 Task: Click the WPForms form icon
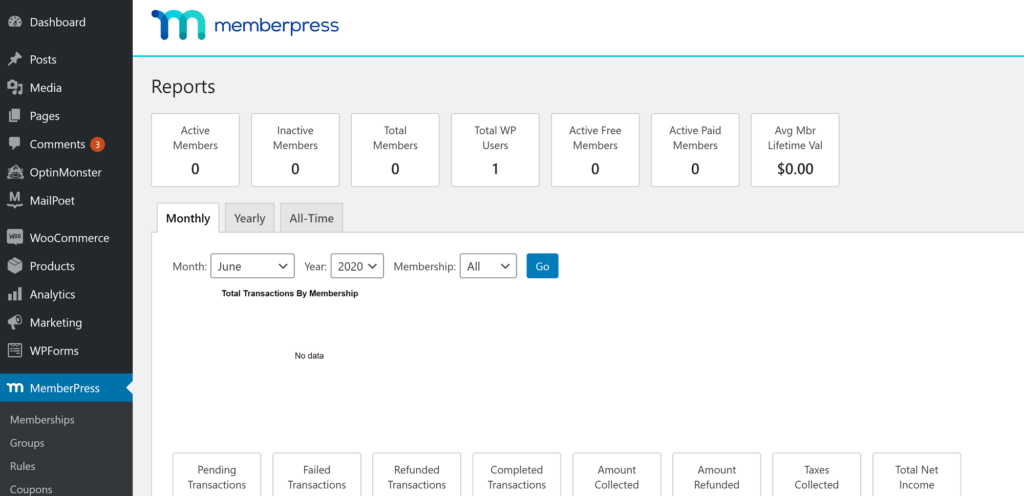[14, 350]
